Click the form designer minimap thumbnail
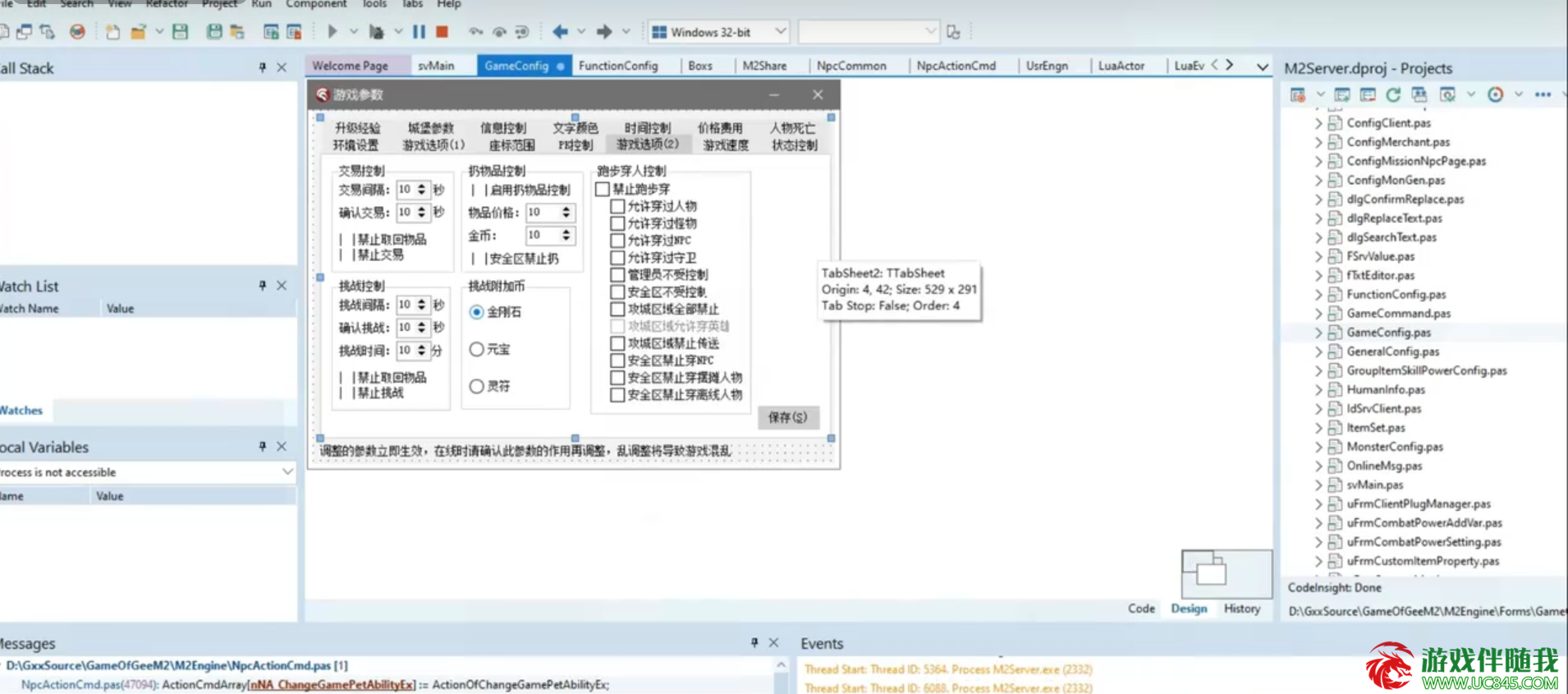1568x694 pixels. (1226, 574)
